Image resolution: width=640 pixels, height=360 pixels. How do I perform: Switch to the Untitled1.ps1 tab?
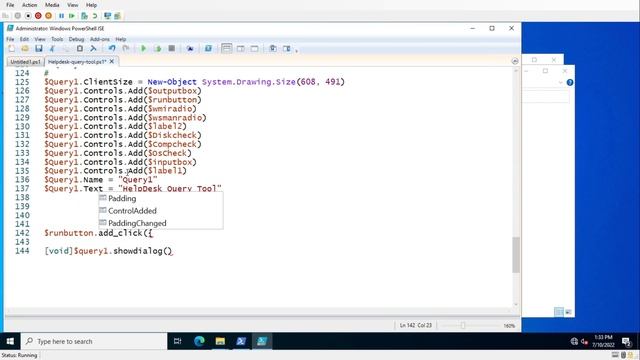25,62
